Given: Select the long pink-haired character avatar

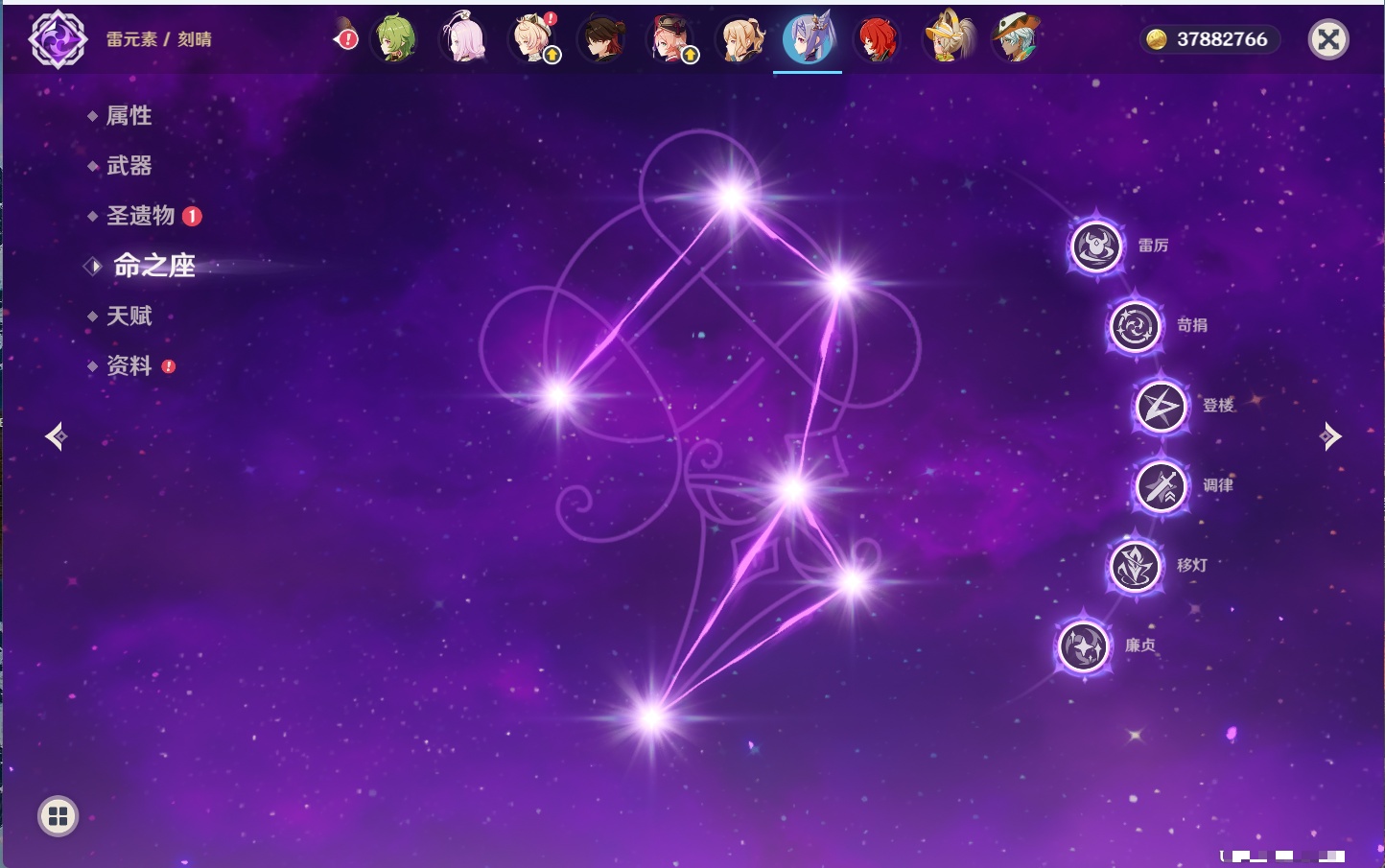Looking at the screenshot, I should (x=463, y=38).
